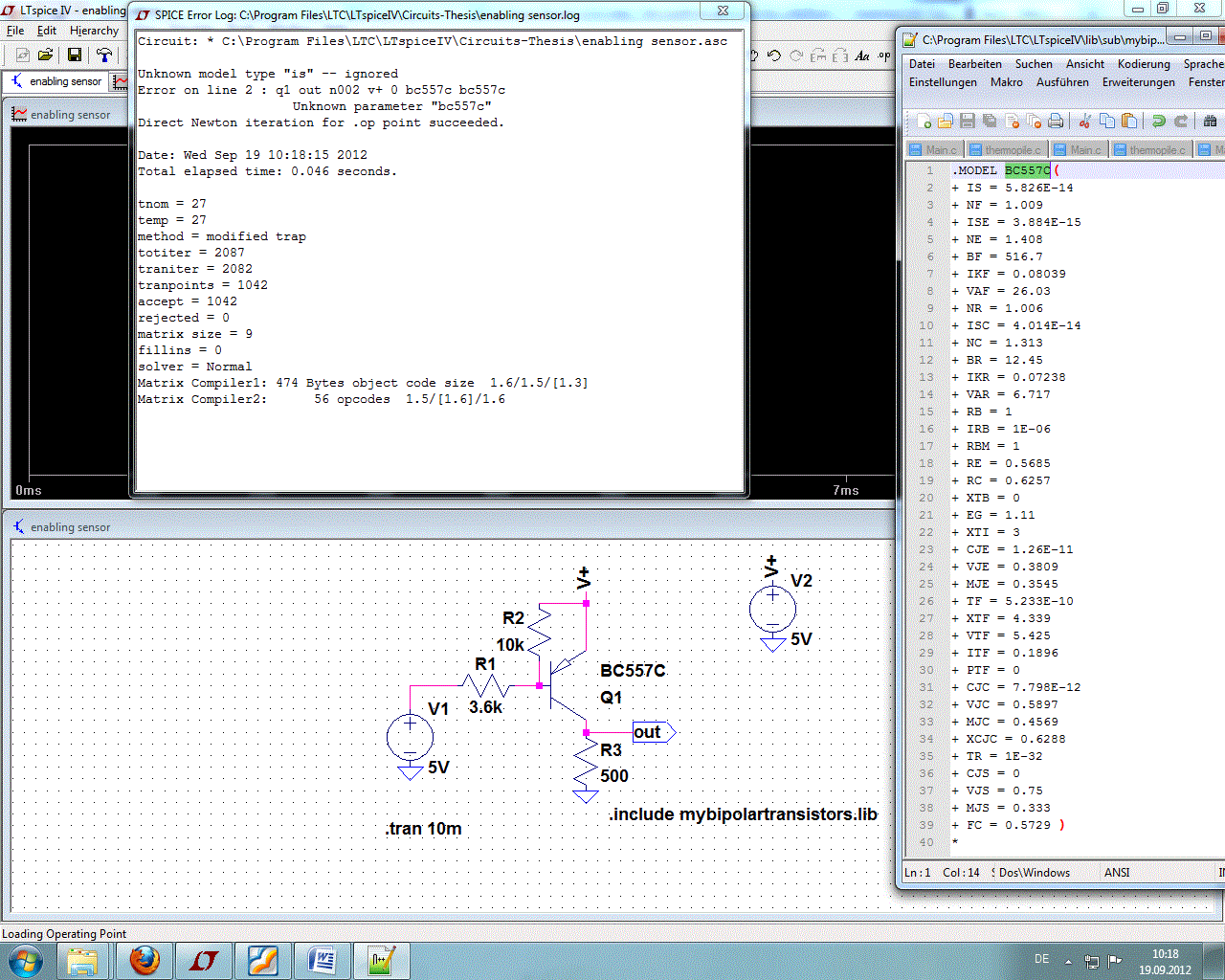Click the Windows Start button

25,960
